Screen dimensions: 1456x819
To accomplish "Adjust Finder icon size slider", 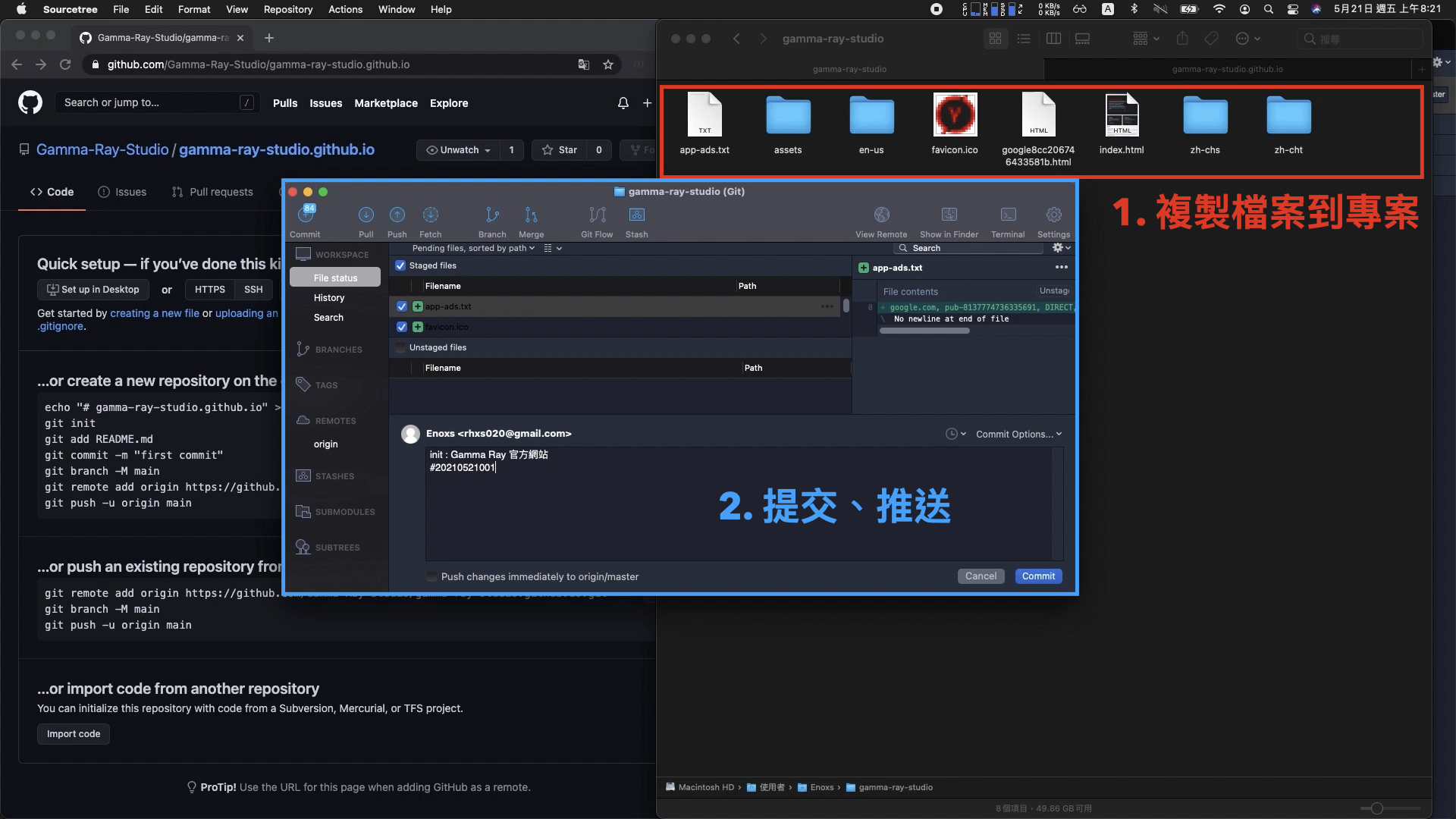I will click(1376, 808).
